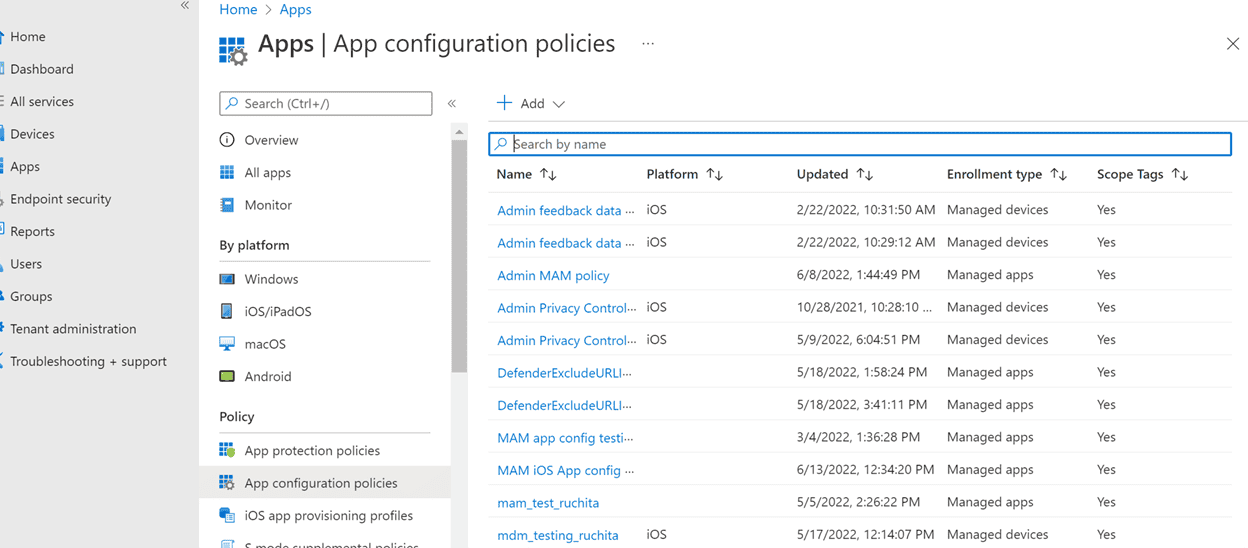Click the Search (Ctrl+/) menu search box
Screen dimensions: 1248x548
pyautogui.click(x=326, y=103)
